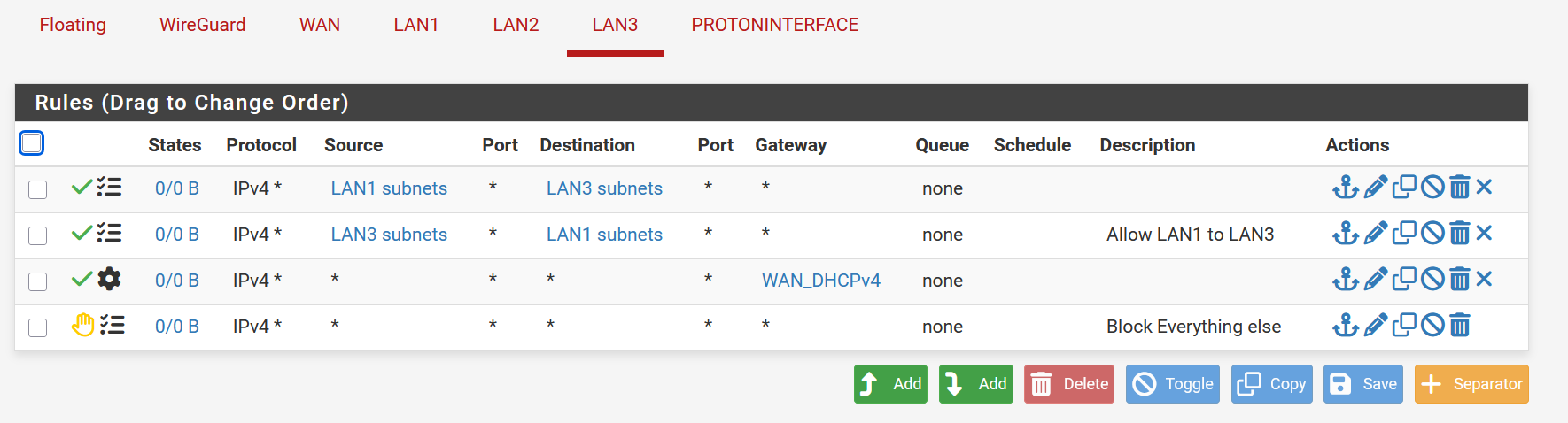Viewport: 1568px width, 423px height.
Task: Delete the Block Everything else rule
Action: pos(1460,326)
